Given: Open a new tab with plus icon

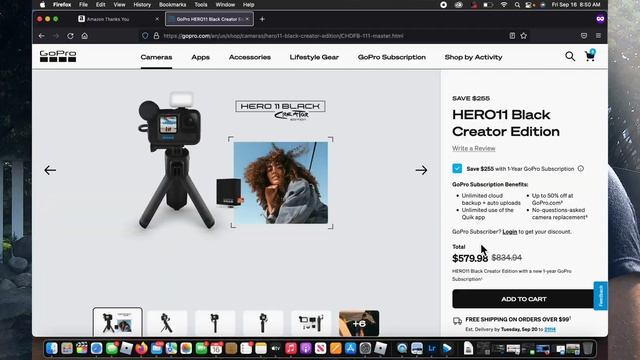Looking at the screenshot, I should click(x=262, y=19).
